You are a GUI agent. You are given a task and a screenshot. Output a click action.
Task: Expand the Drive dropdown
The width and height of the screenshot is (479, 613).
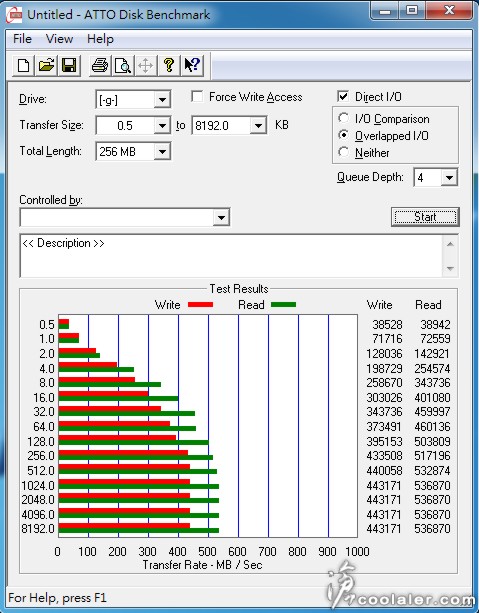coord(162,100)
